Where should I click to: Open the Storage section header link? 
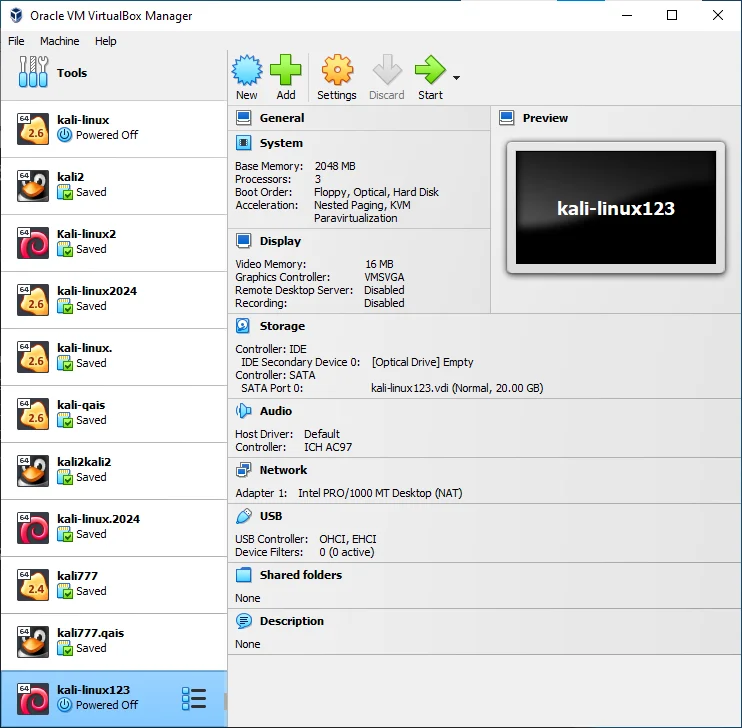(x=282, y=326)
